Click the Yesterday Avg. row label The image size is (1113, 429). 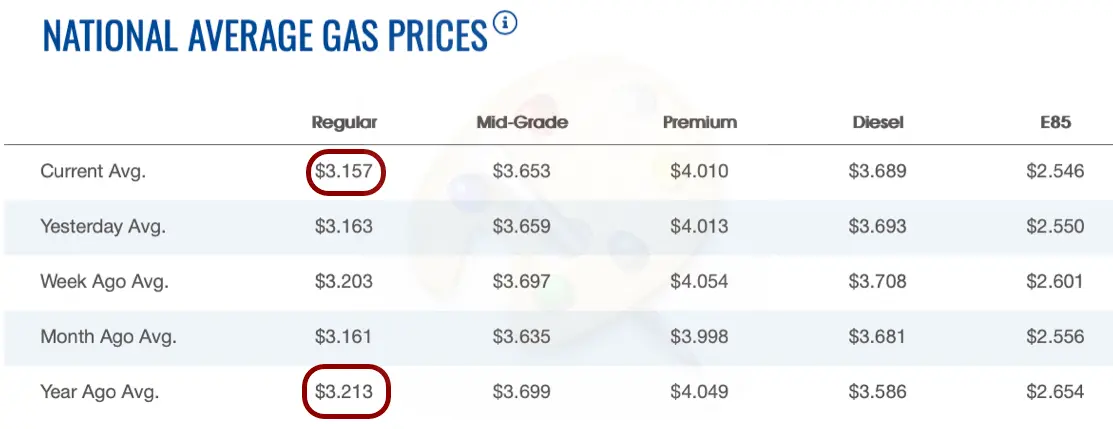tap(103, 226)
